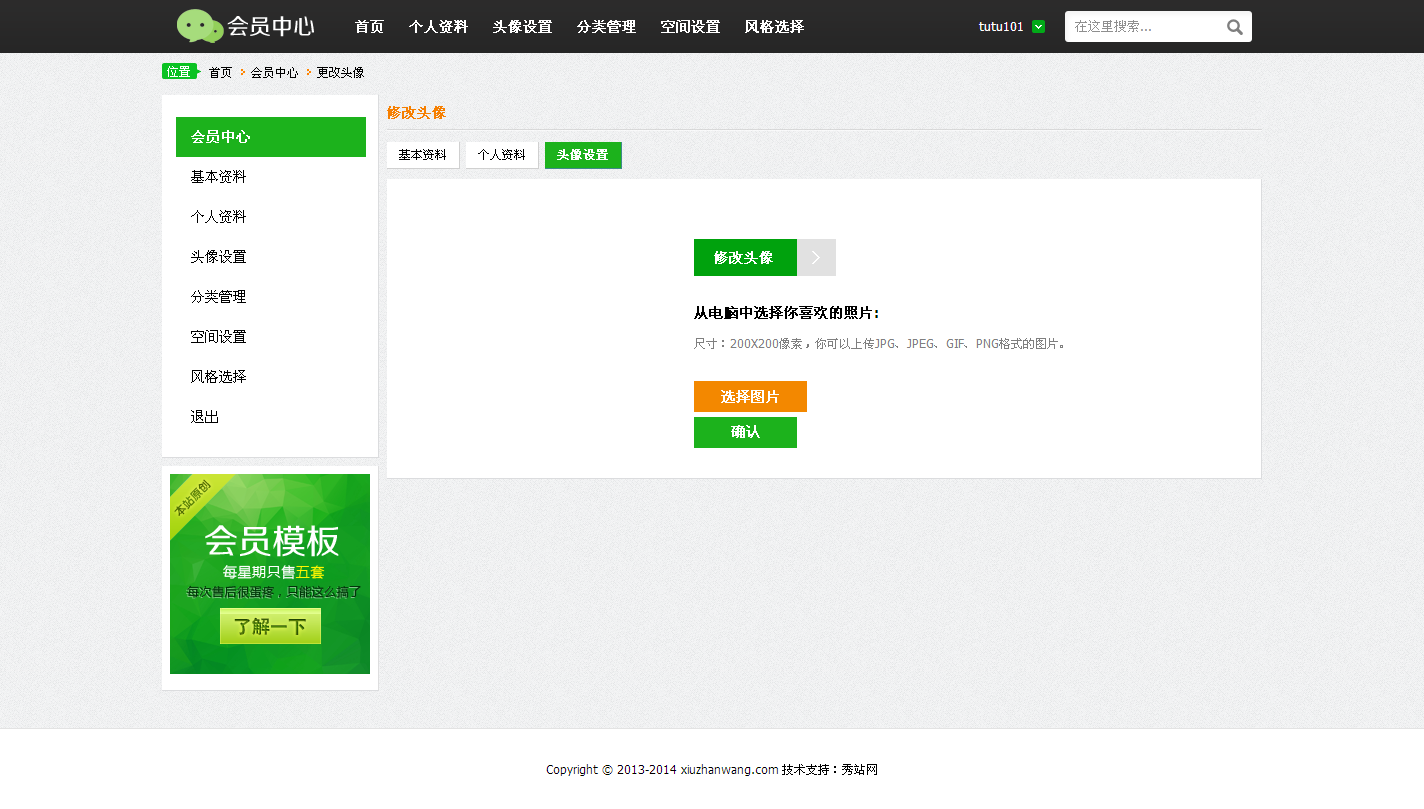1424x809 pixels.
Task: Click the green 位置 breadcrumb tag
Action: coord(179,71)
